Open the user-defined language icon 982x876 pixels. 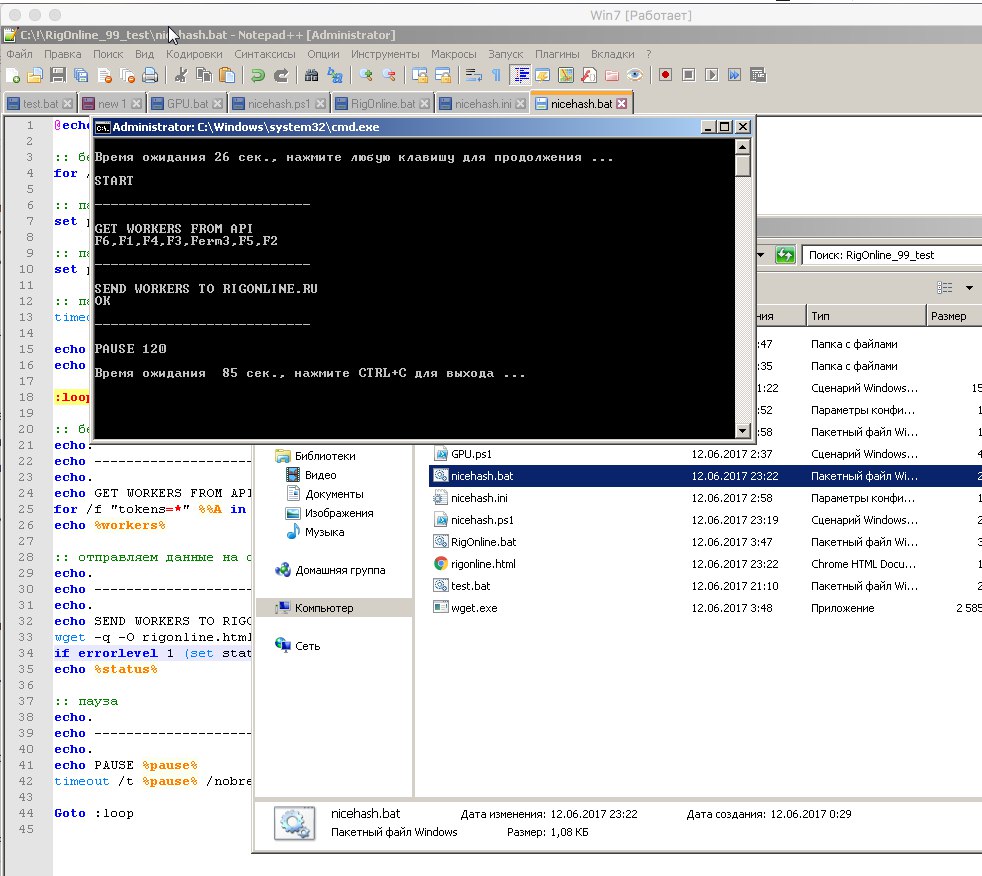pos(542,75)
